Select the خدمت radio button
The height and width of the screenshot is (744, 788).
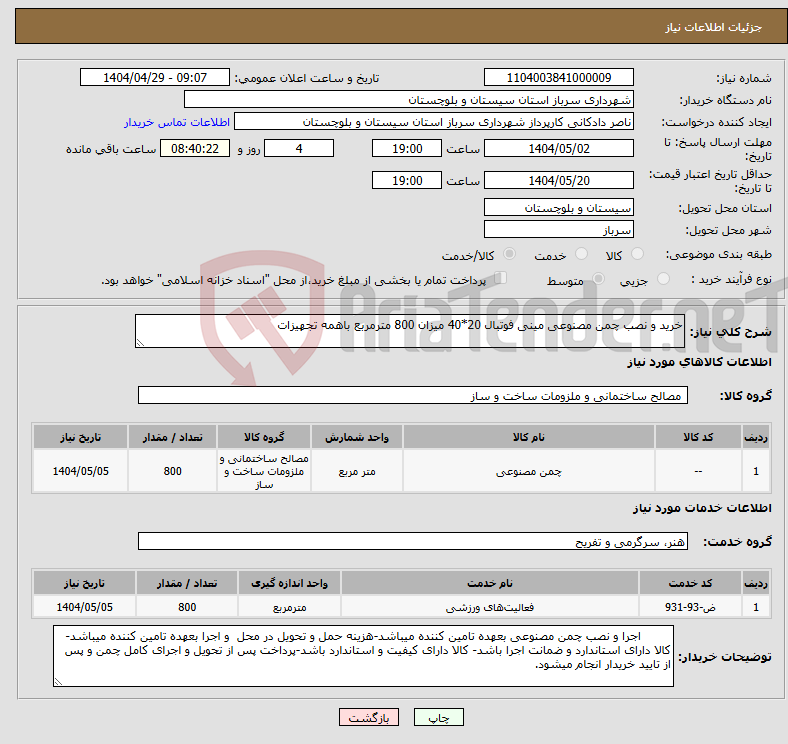click(x=581, y=254)
